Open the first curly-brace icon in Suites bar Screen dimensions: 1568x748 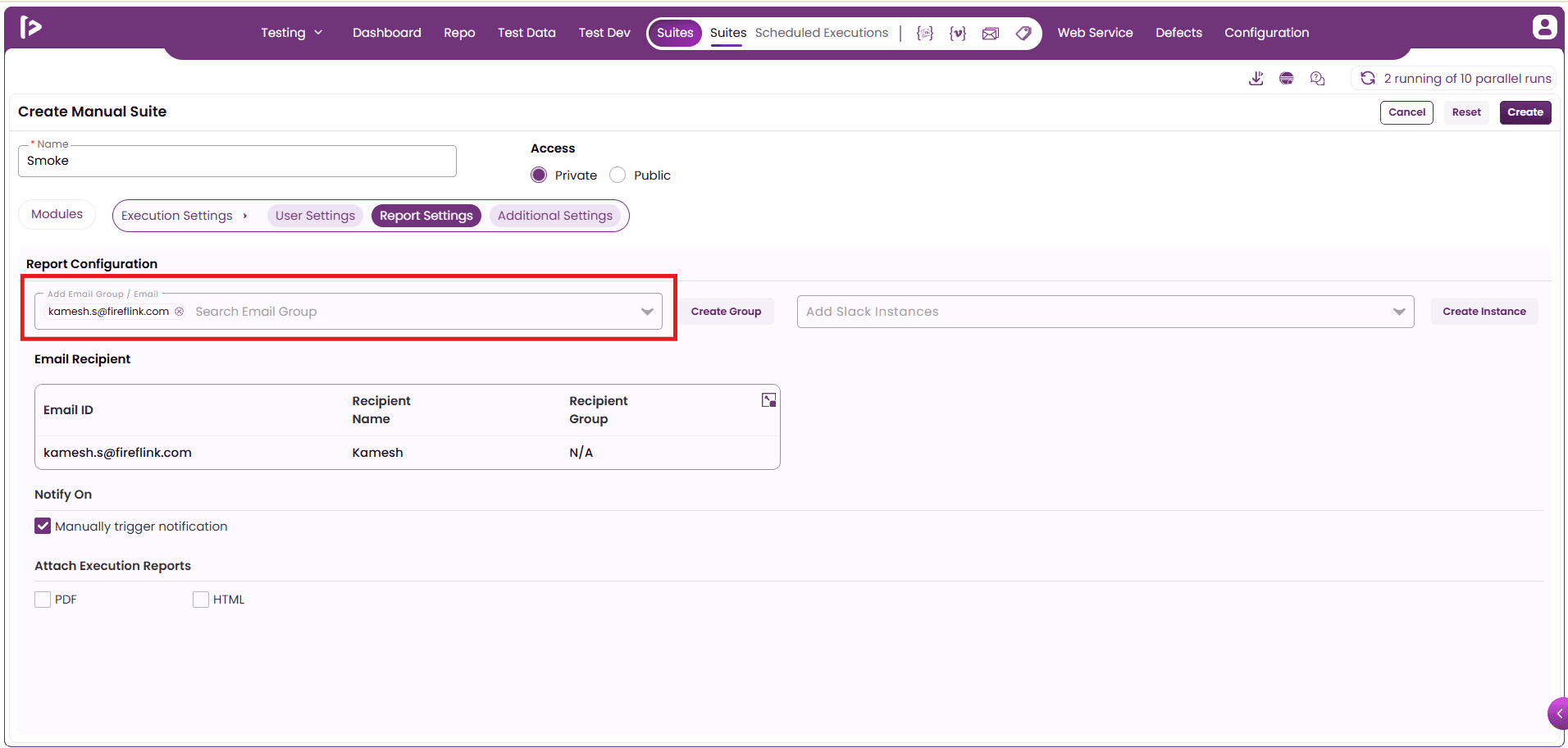(925, 33)
